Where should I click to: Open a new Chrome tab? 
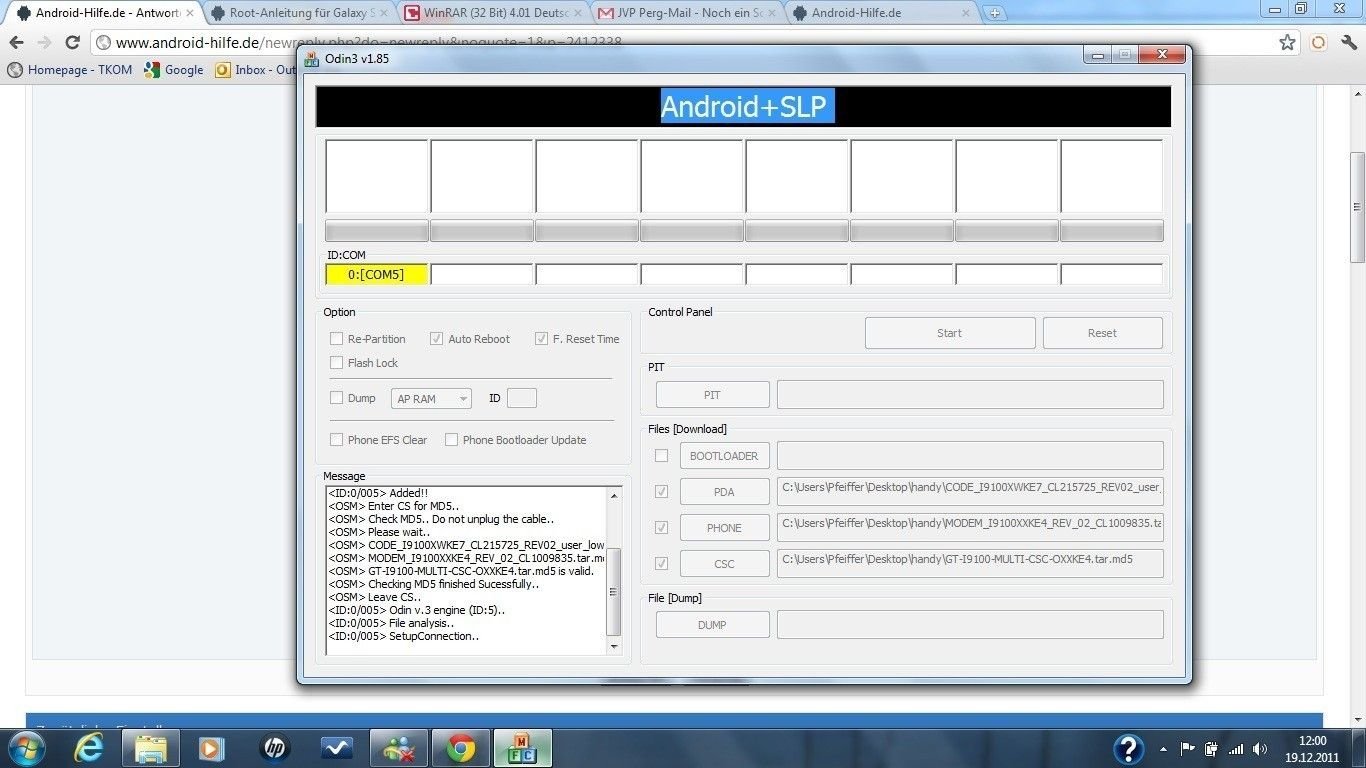pyautogui.click(x=994, y=13)
